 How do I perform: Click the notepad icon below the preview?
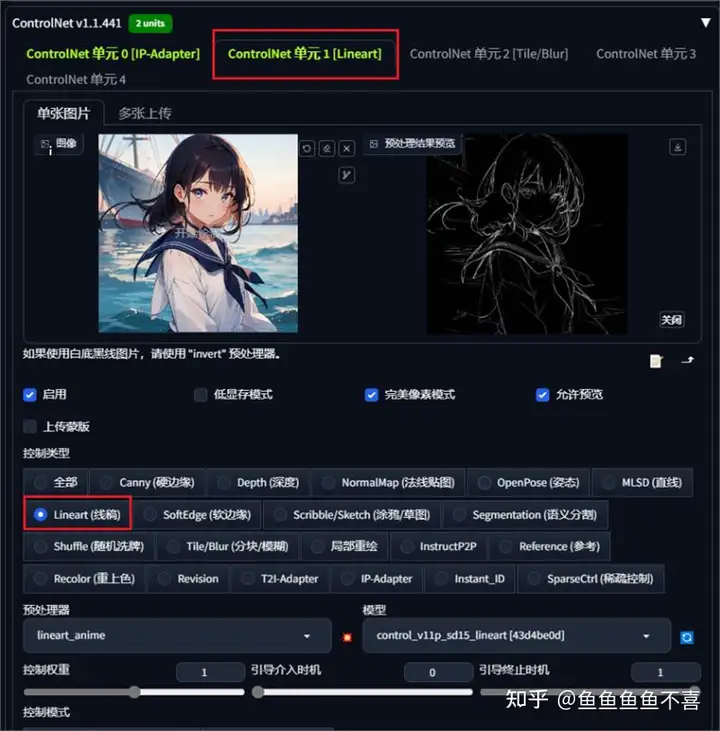point(656,360)
